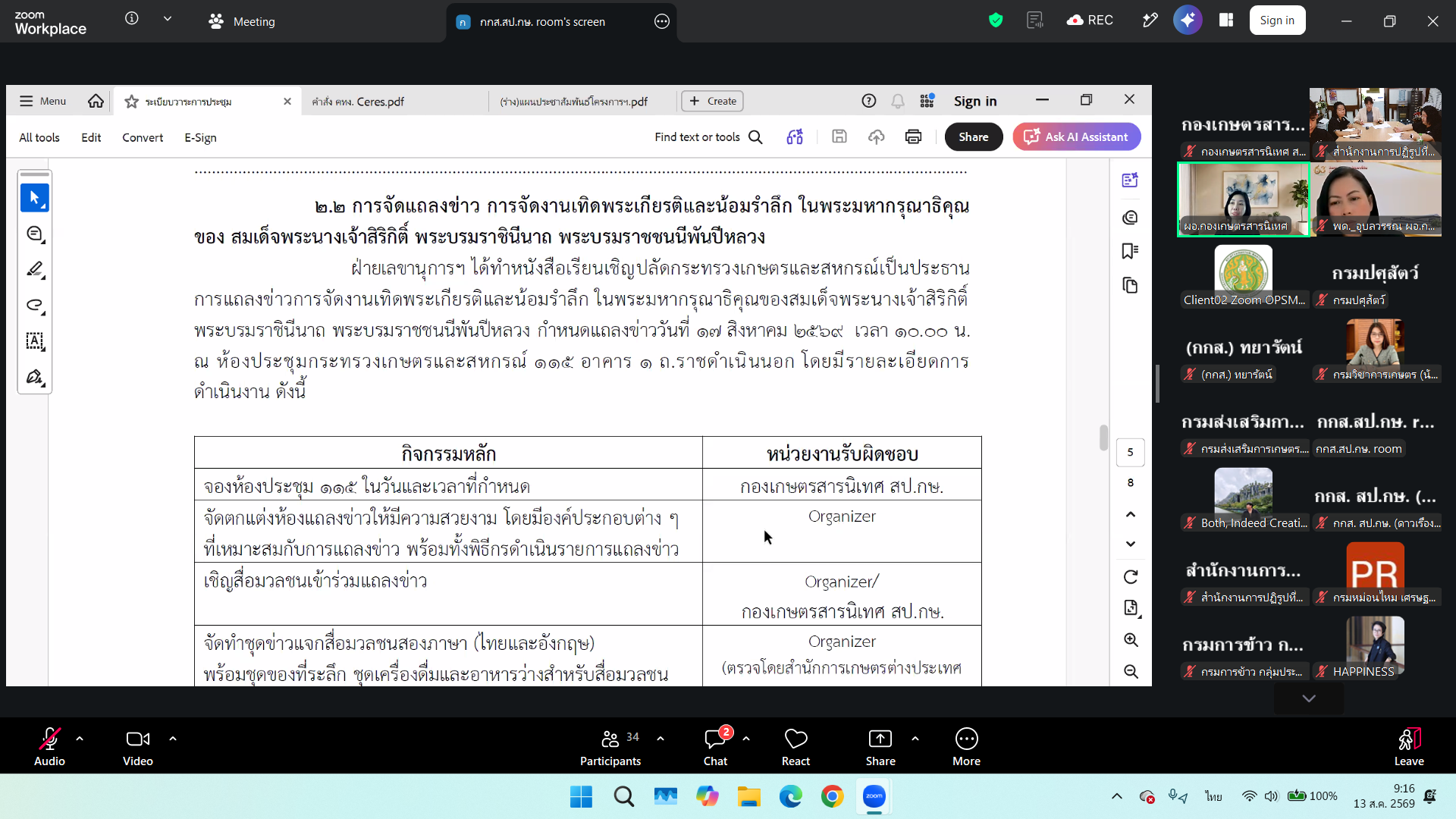Open the E-Sign menu item
This screenshot has width=1456, height=819.
200,137
